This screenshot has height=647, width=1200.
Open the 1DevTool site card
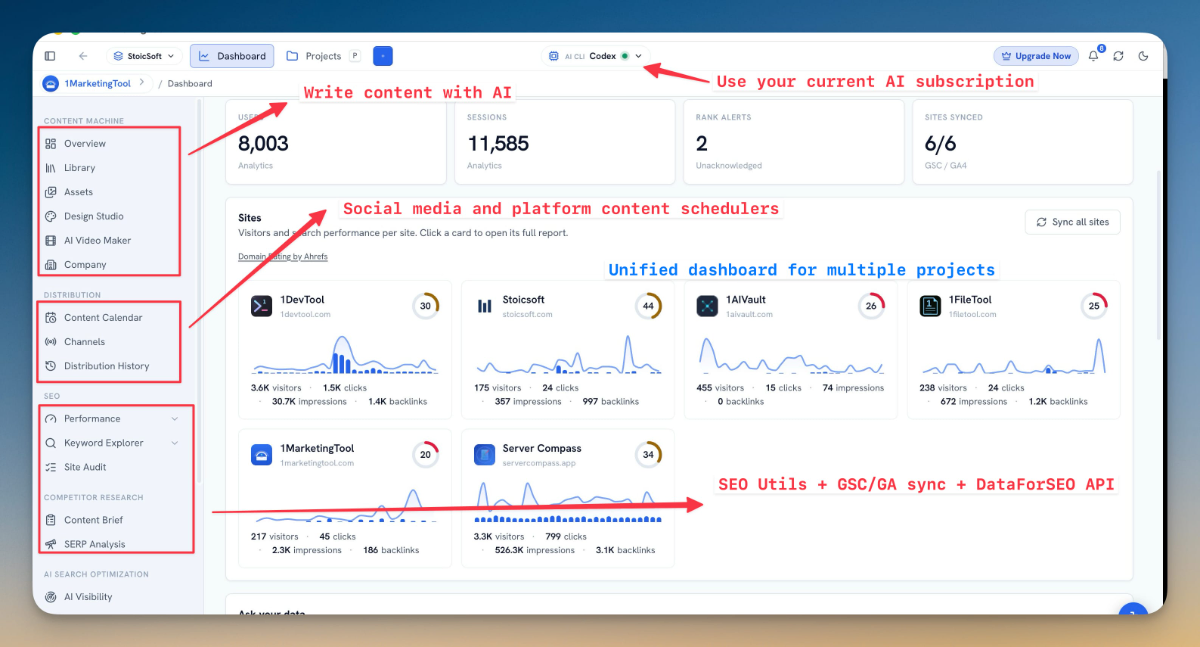(x=345, y=349)
